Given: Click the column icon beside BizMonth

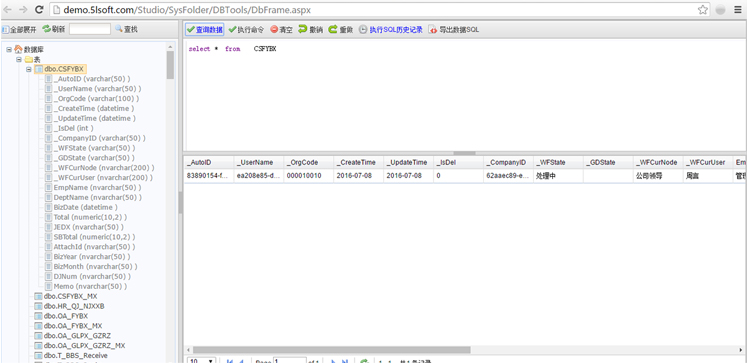Looking at the screenshot, I should click(49, 266).
